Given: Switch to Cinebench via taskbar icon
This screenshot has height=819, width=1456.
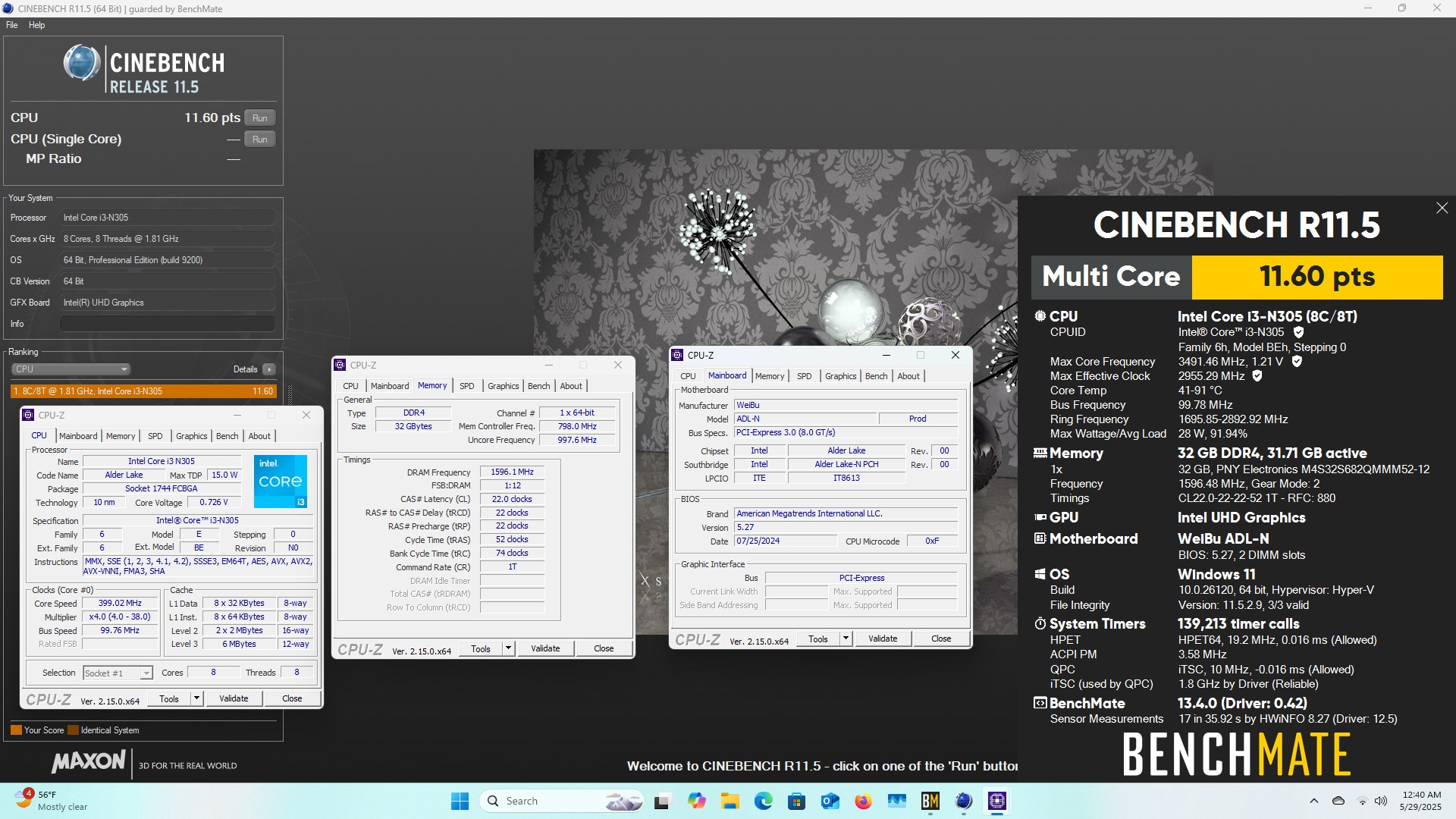Looking at the screenshot, I should (964, 802).
